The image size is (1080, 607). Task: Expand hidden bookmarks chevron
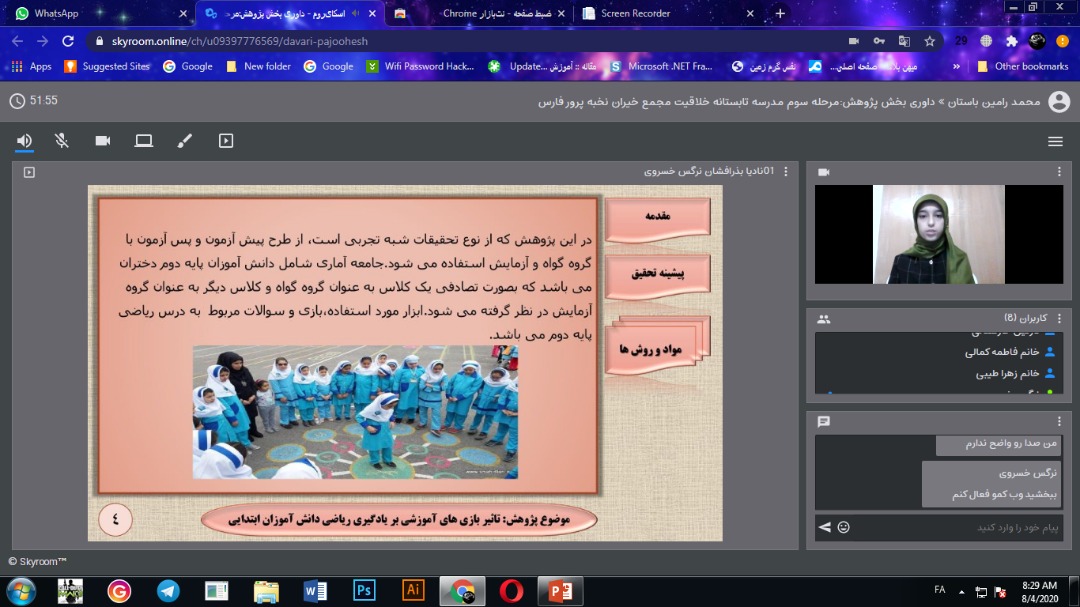956,66
